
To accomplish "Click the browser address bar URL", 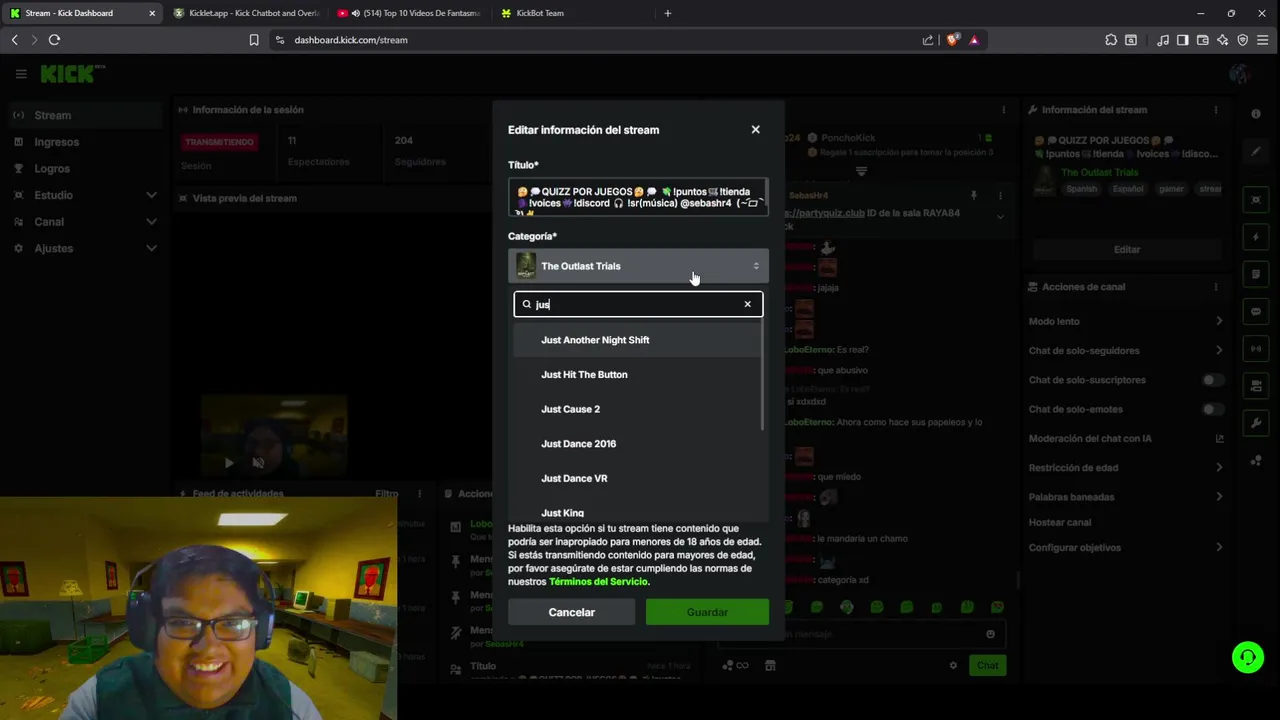I will click(x=351, y=40).
